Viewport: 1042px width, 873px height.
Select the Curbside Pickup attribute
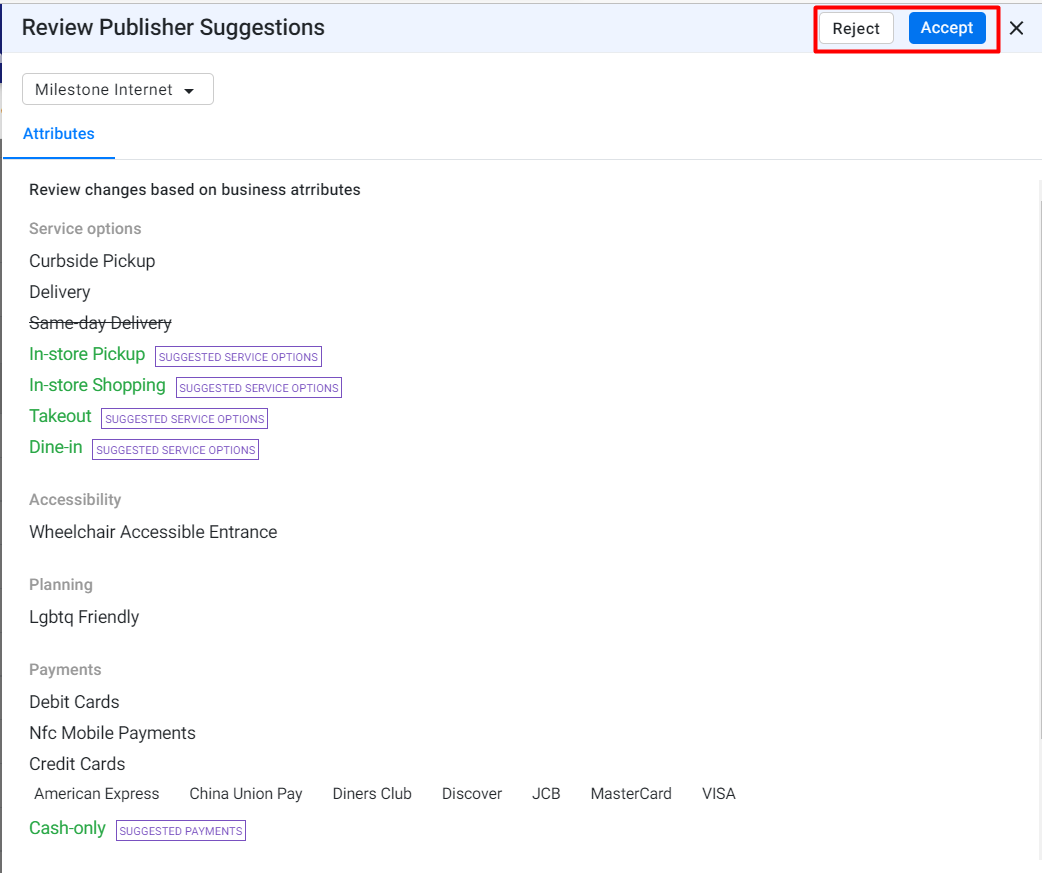coord(92,260)
